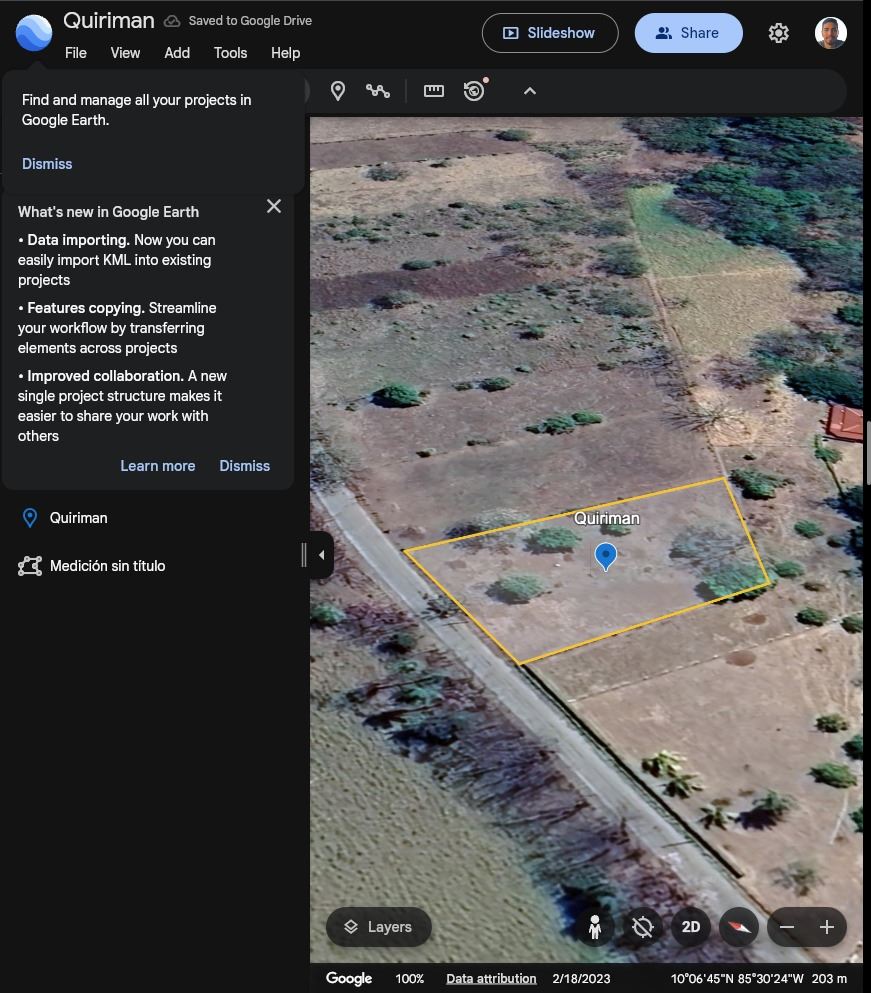
Task: Click the coordinates readout in status bar
Action: [x=737, y=978]
